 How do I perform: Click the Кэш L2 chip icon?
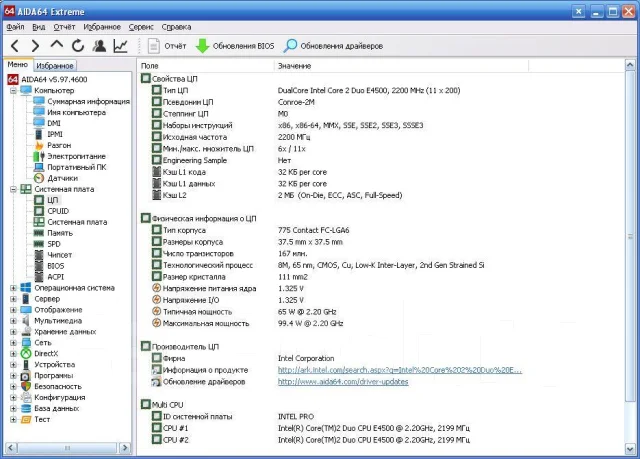tap(156, 195)
